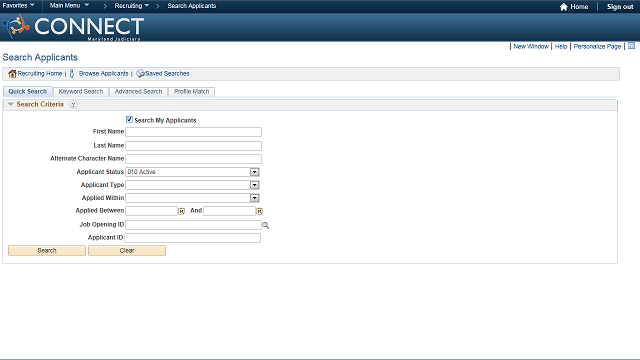Toggle the Search My Applicants checkbox
The image size is (640, 360).
coord(129,120)
